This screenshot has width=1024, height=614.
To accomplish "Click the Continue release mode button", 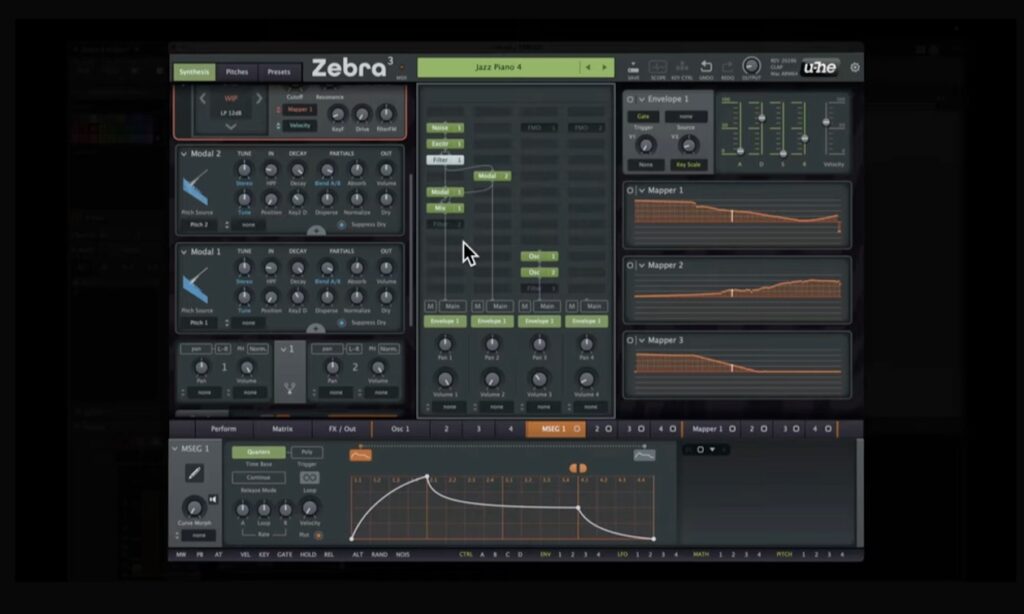I will (258, 477).
